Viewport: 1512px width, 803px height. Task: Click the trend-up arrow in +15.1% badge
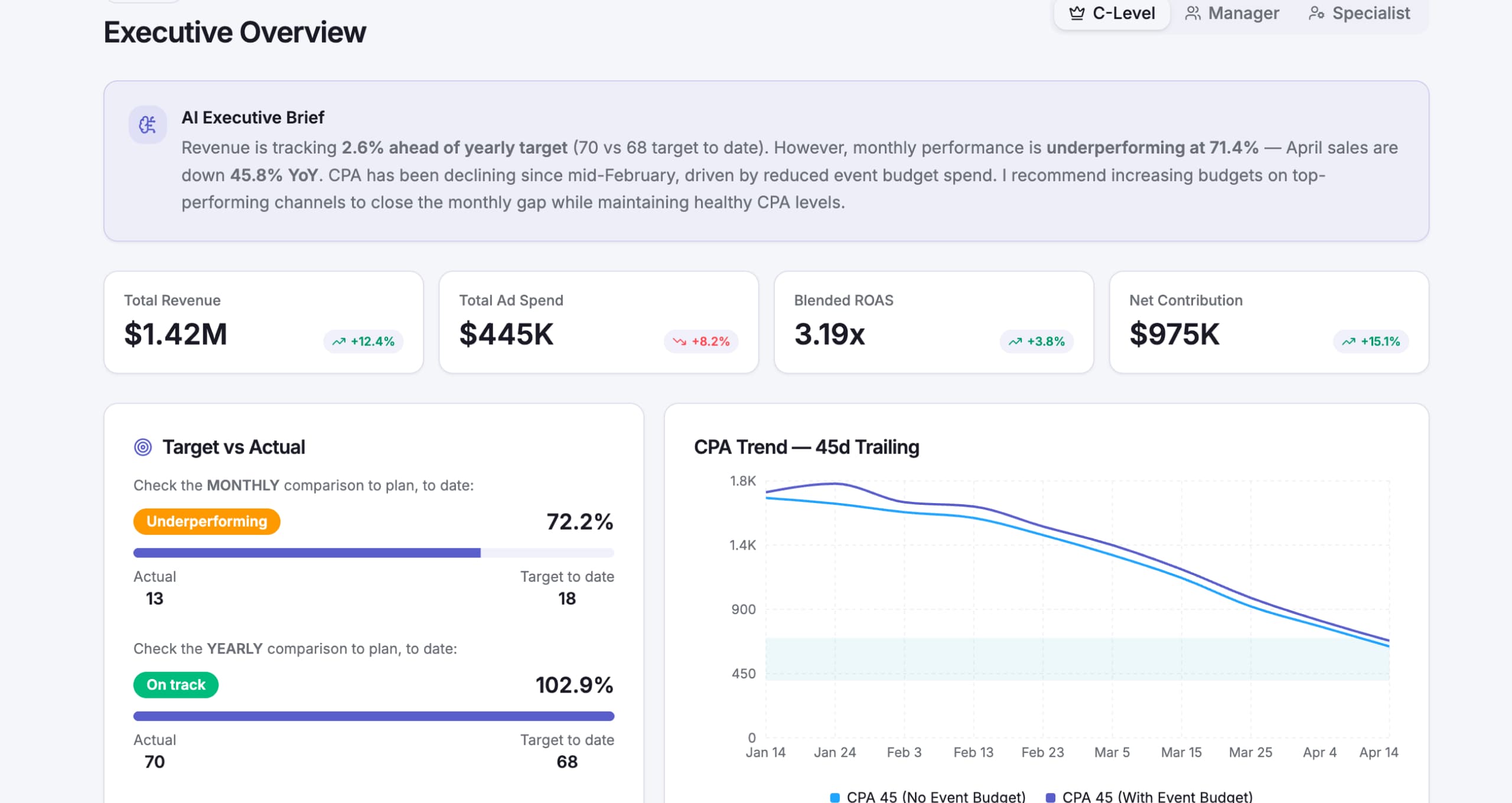[1348, 342]
